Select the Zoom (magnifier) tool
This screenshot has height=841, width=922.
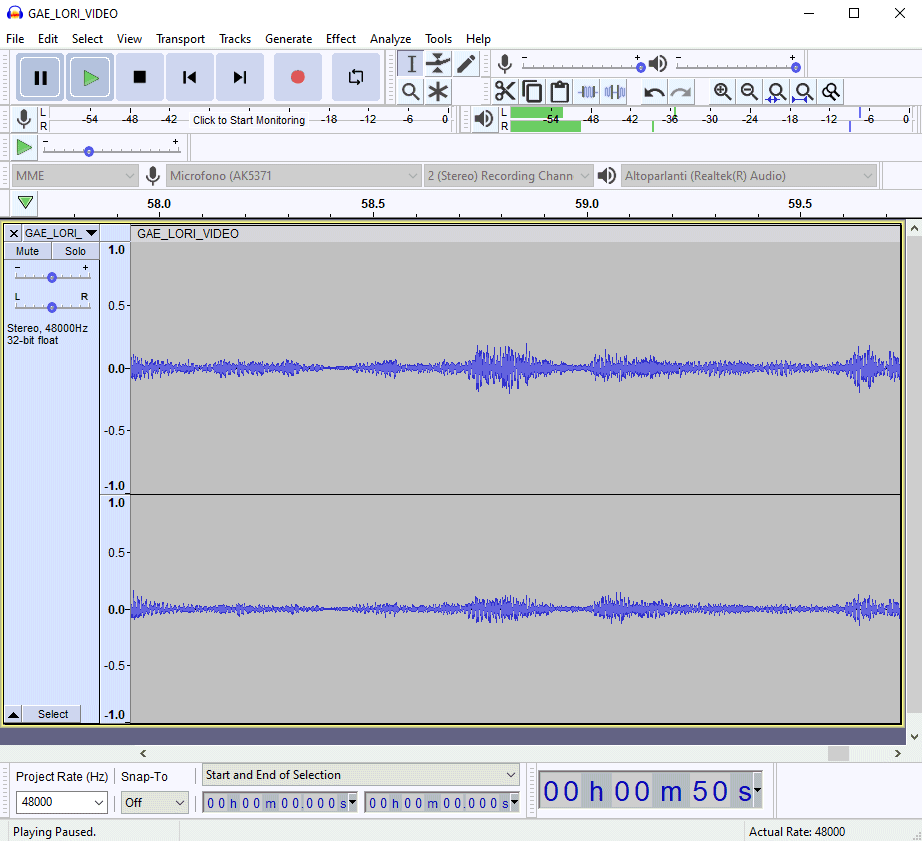[x=411, y=92]
